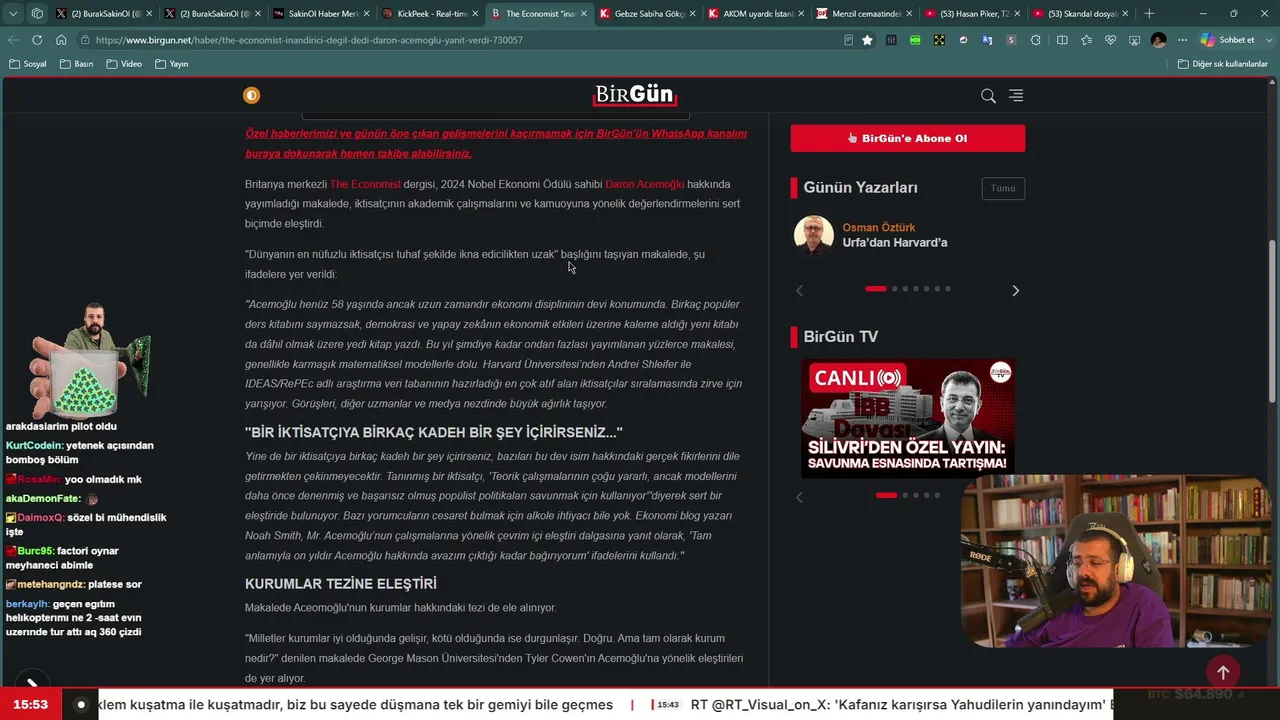Click the yellow-cornered expand extension icon
The width and height of the screenshot is (1280, 720).
tap(939, 40)
